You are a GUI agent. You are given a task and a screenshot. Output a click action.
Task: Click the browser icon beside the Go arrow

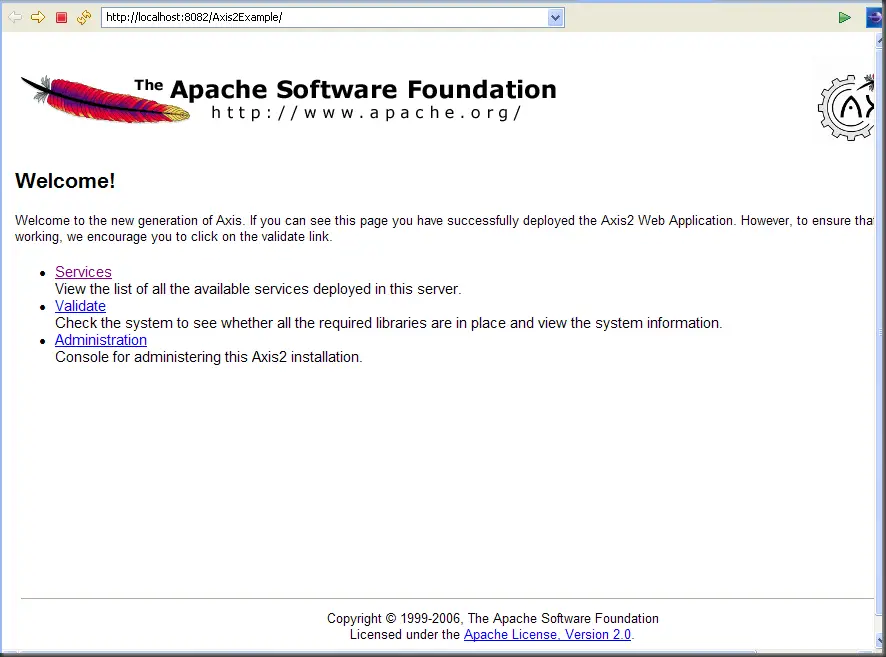(x=874, y=18)
